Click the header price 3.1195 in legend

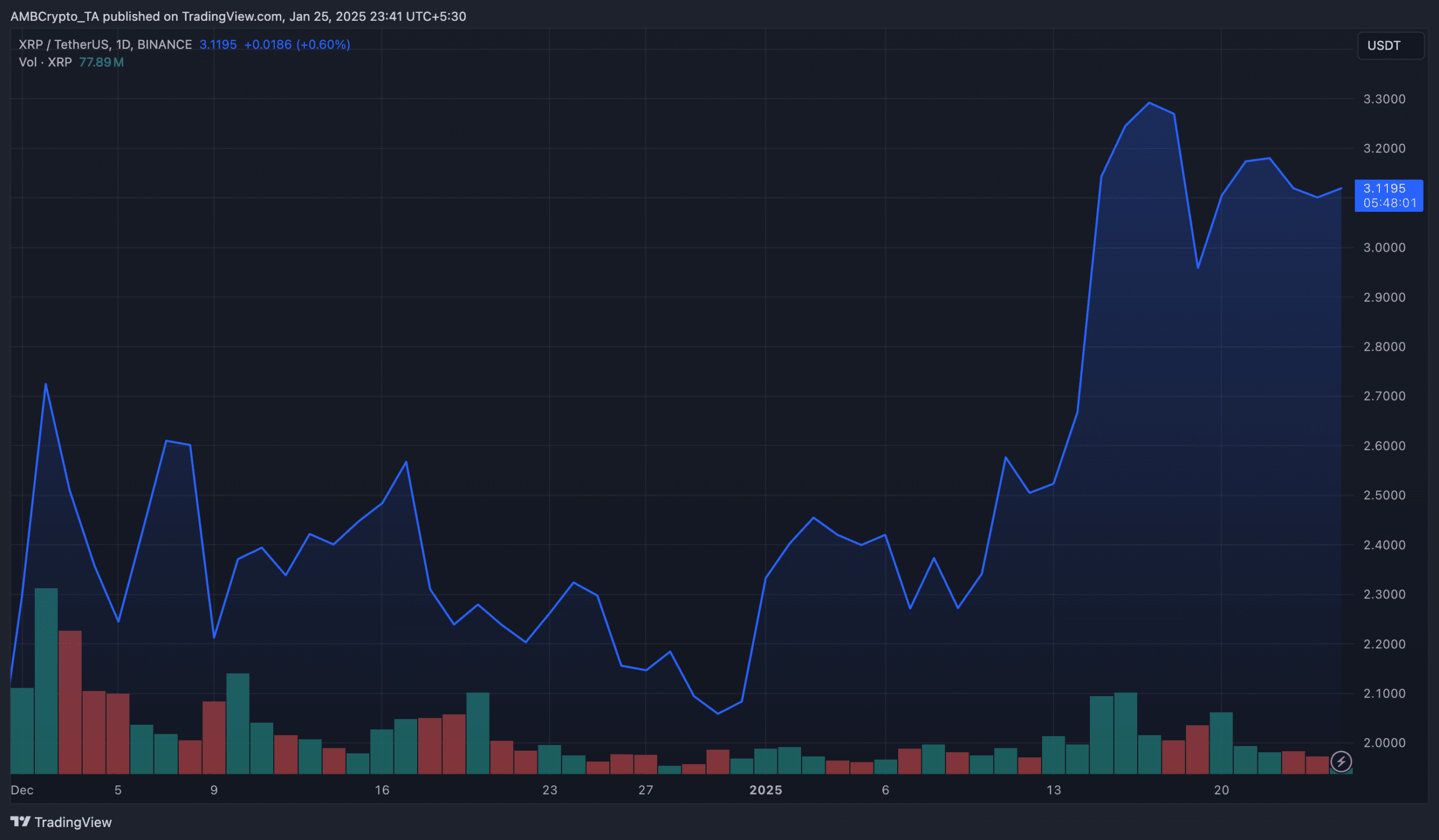click(x=218, y=44)
